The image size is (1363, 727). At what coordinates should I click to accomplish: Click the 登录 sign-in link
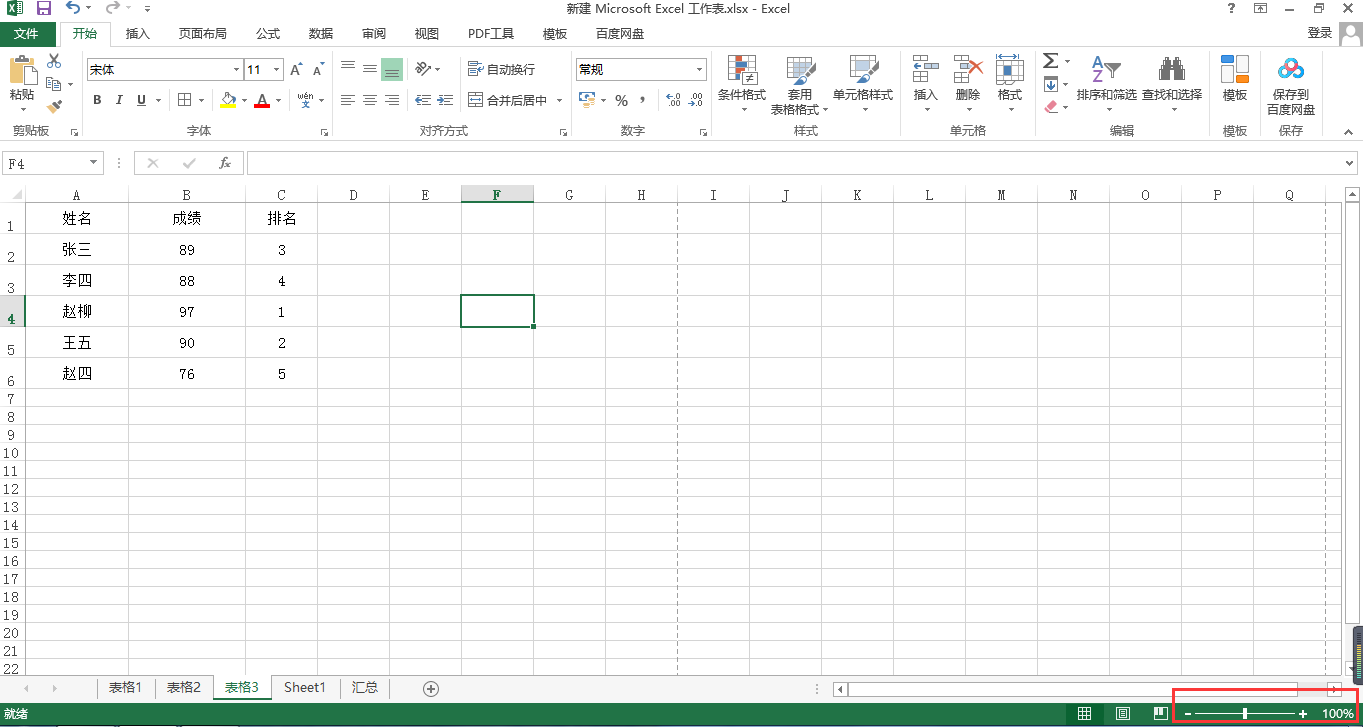1320,33
